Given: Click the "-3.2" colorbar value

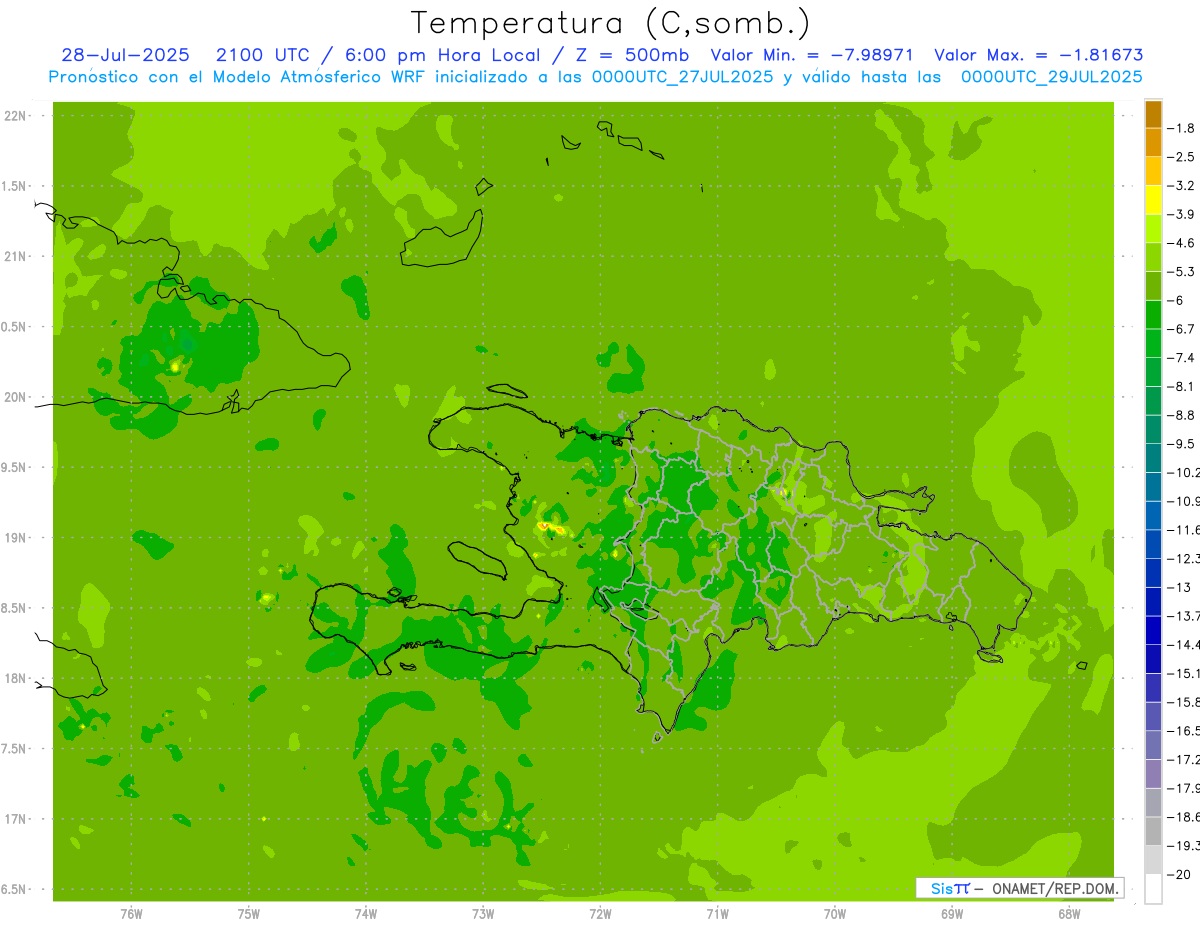Looking at the screenshot, I should pos(1181,186).
